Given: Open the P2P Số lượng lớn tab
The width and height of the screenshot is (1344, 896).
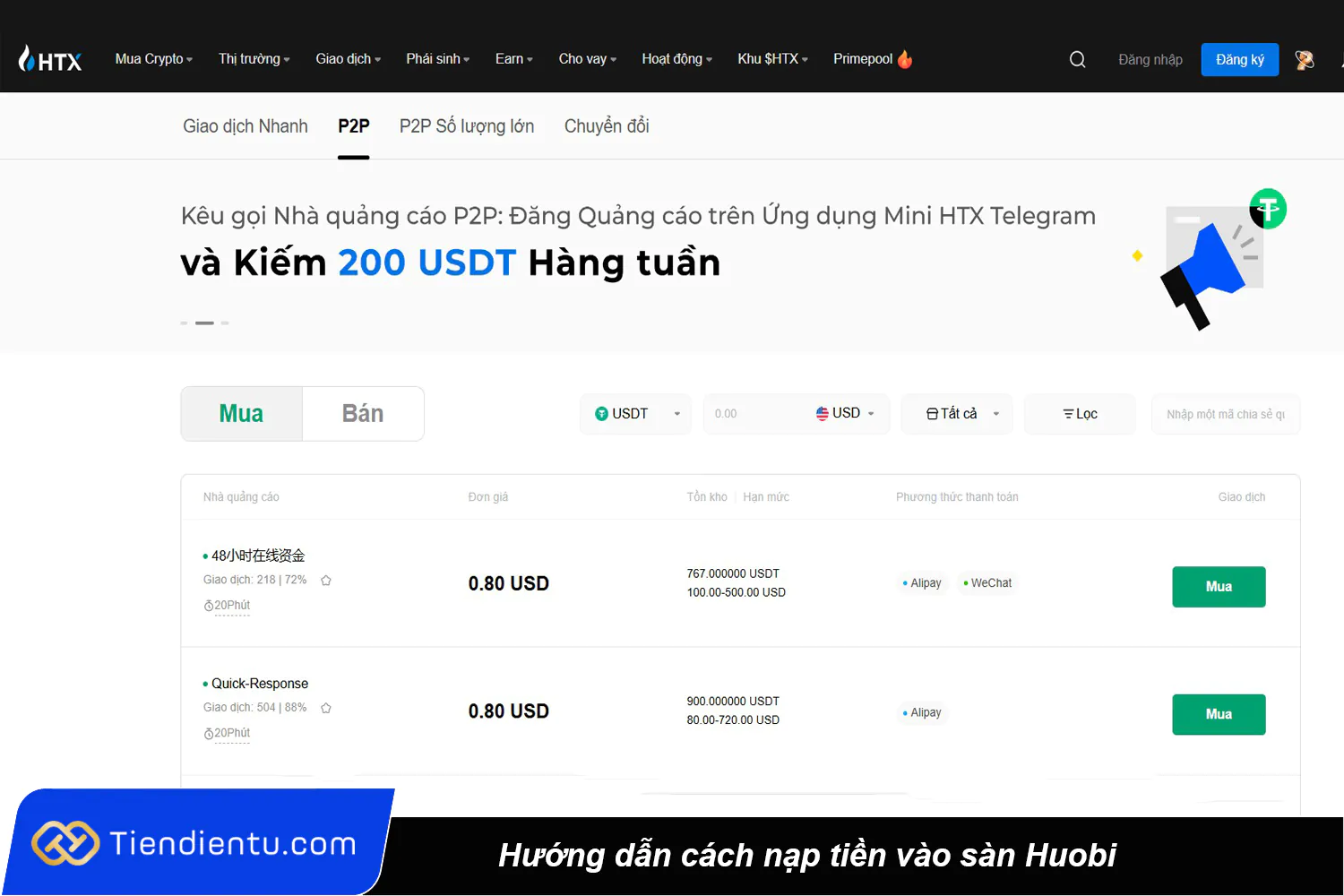Looking at the screenshot, I should pos(467,126).
